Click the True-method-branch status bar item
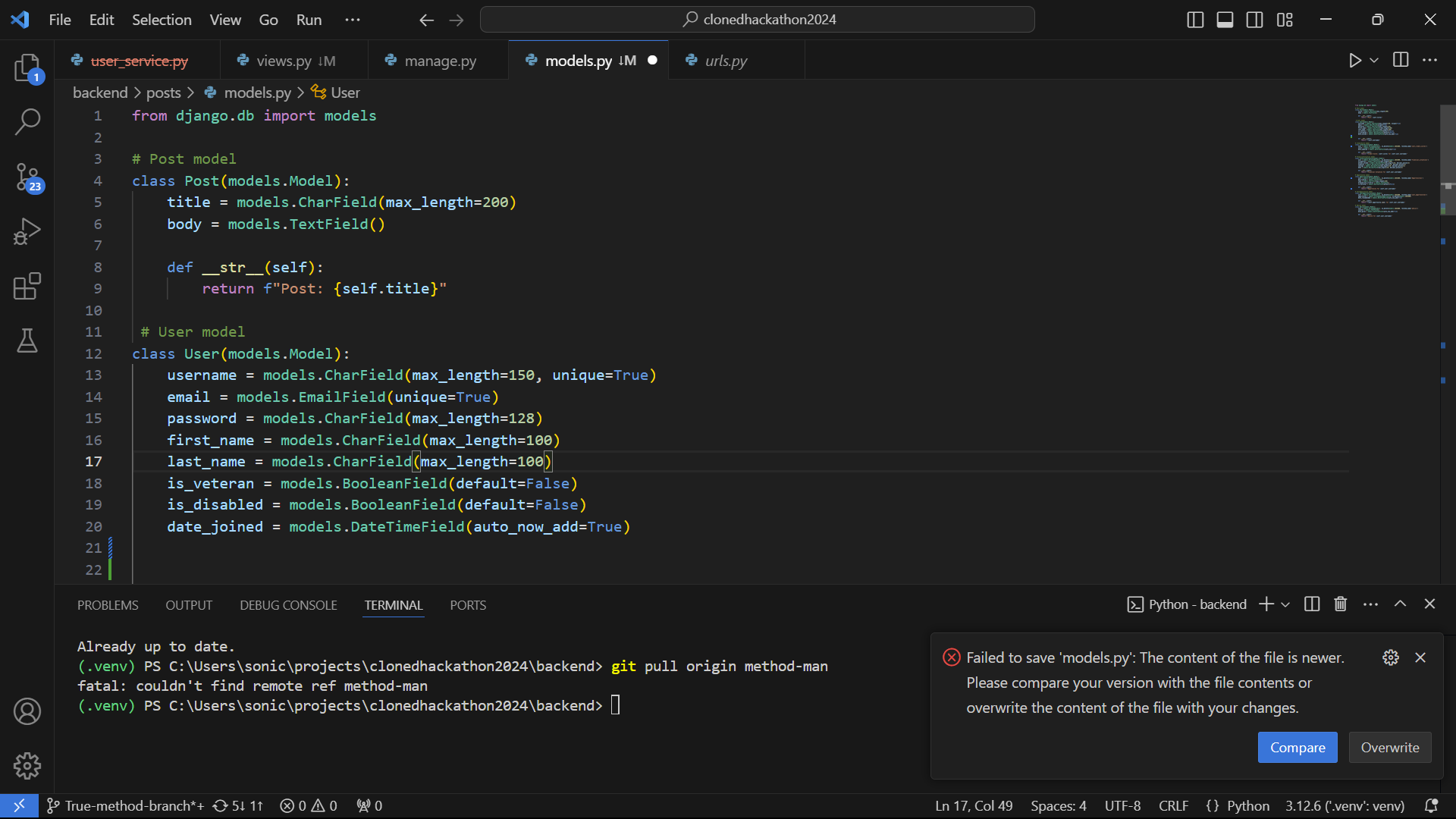The width and height of the screenshot is (1456, 819). click(126, 806)
